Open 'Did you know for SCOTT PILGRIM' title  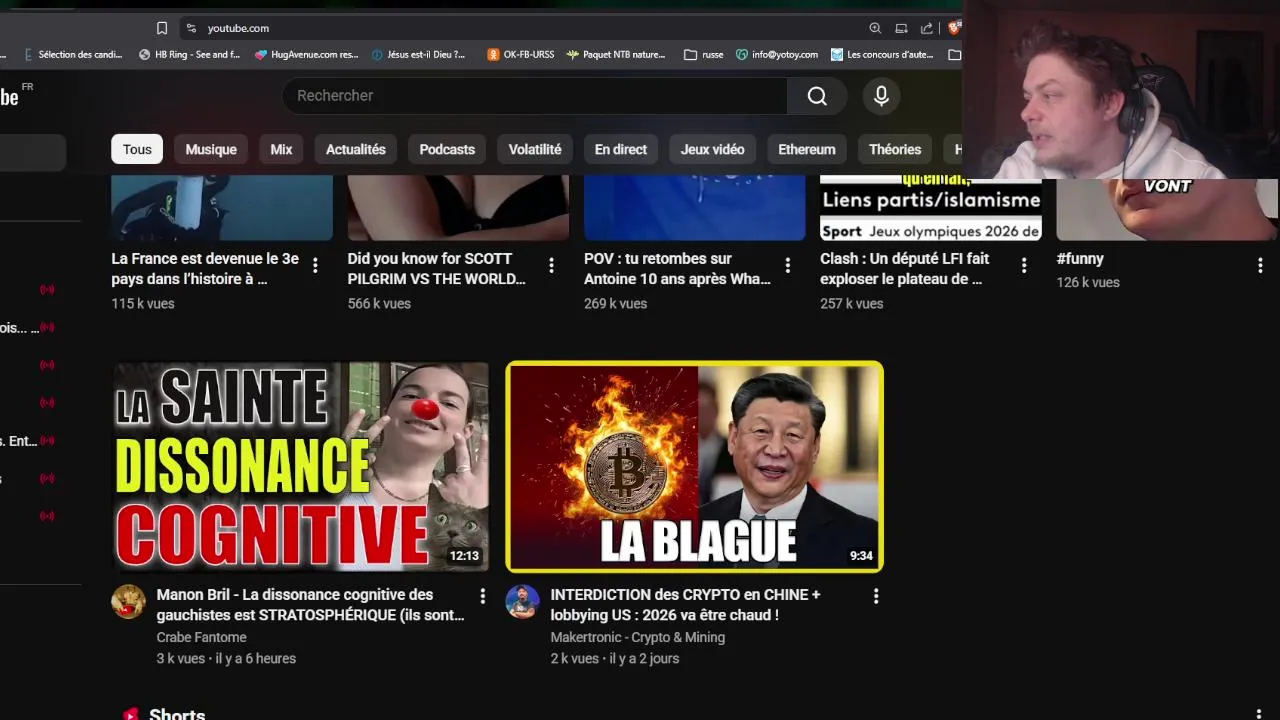click(437, 268)
